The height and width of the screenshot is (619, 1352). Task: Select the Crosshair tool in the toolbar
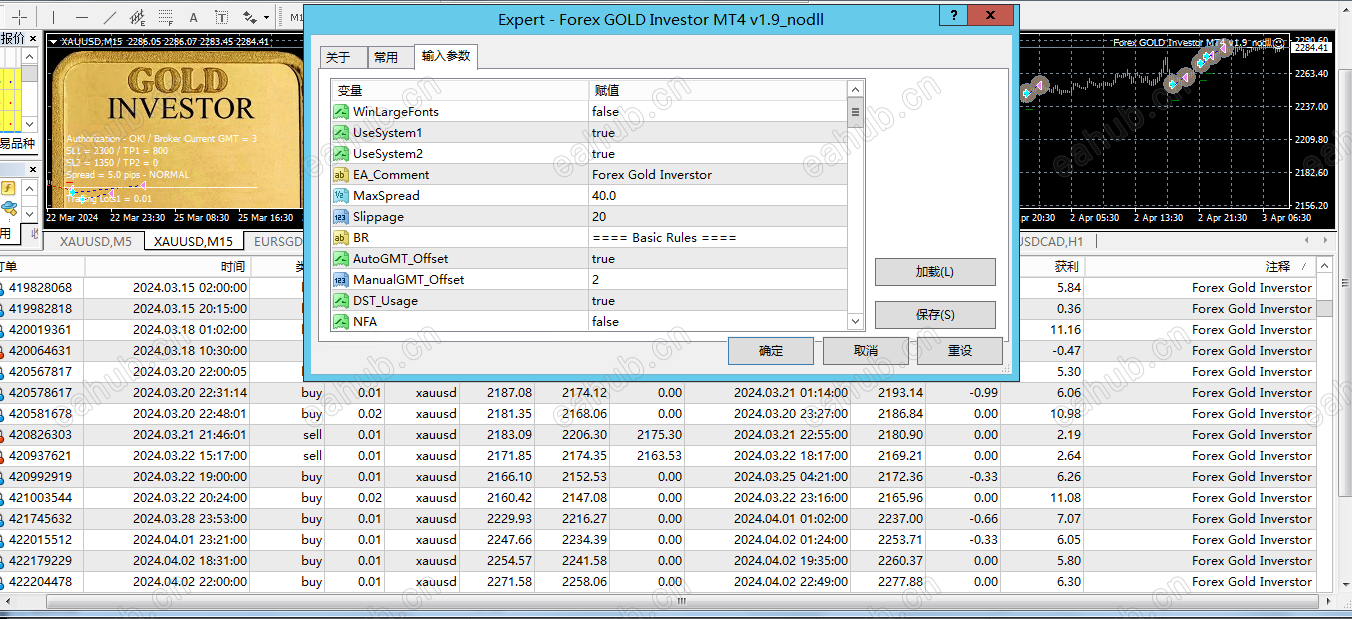point(19,17)
